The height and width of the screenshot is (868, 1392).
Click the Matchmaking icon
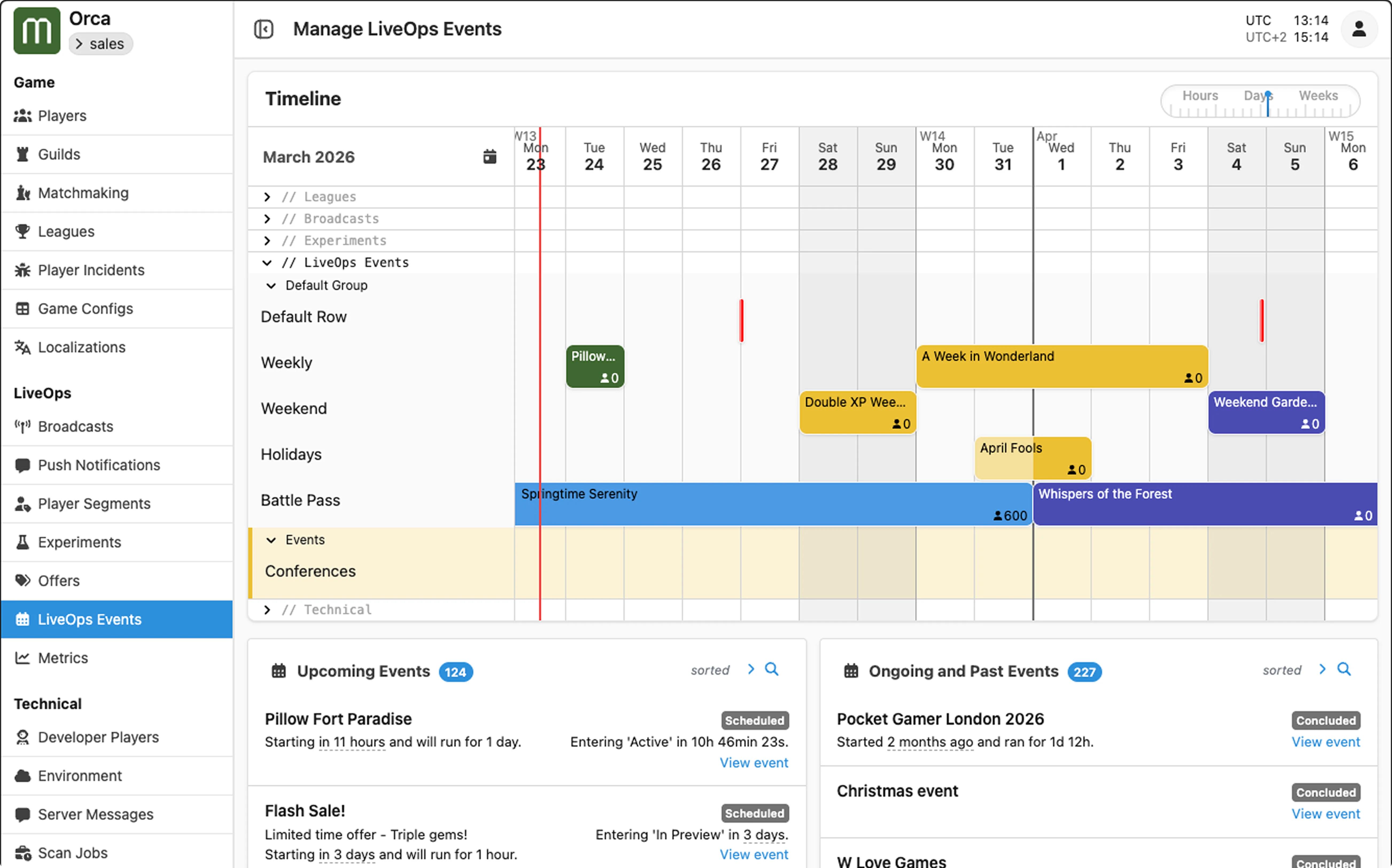tap(22, 193)
